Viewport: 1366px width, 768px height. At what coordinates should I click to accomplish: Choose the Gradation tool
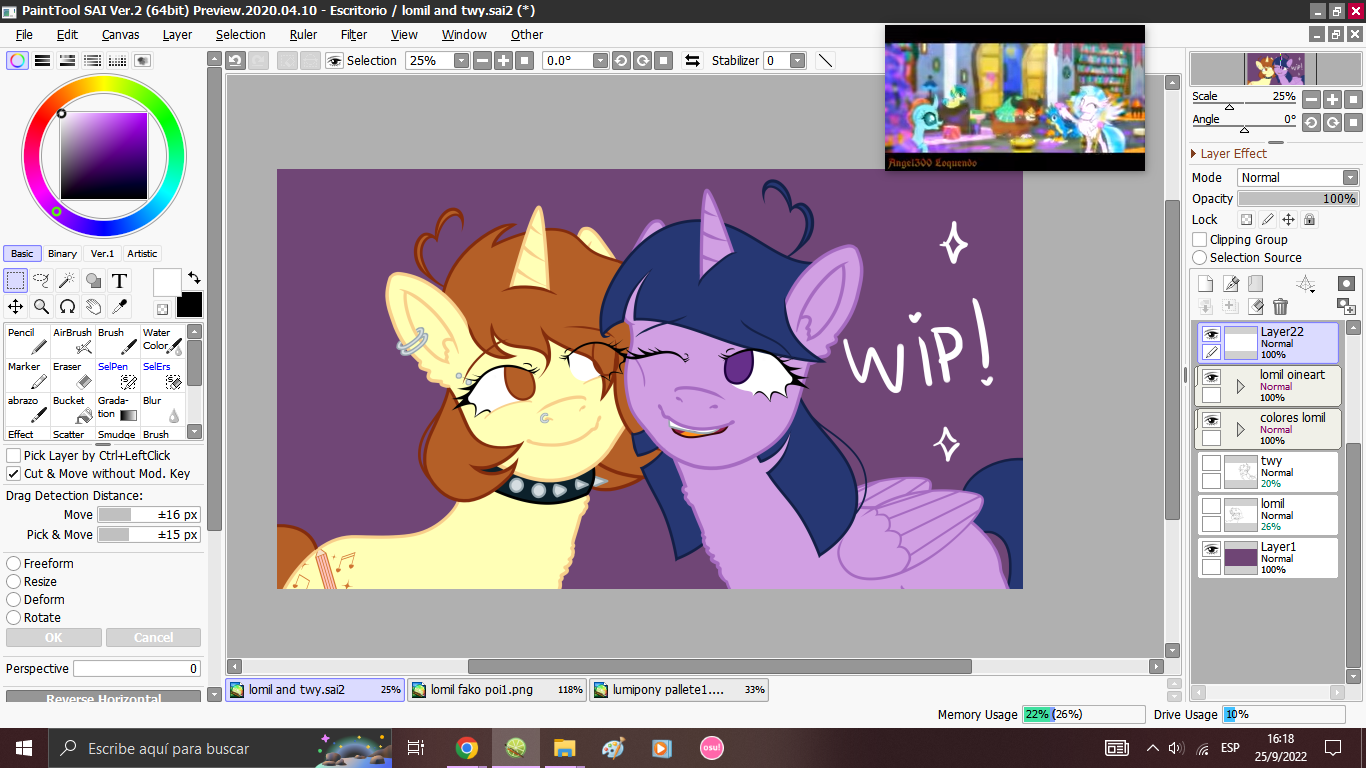(x=117, y=408)
